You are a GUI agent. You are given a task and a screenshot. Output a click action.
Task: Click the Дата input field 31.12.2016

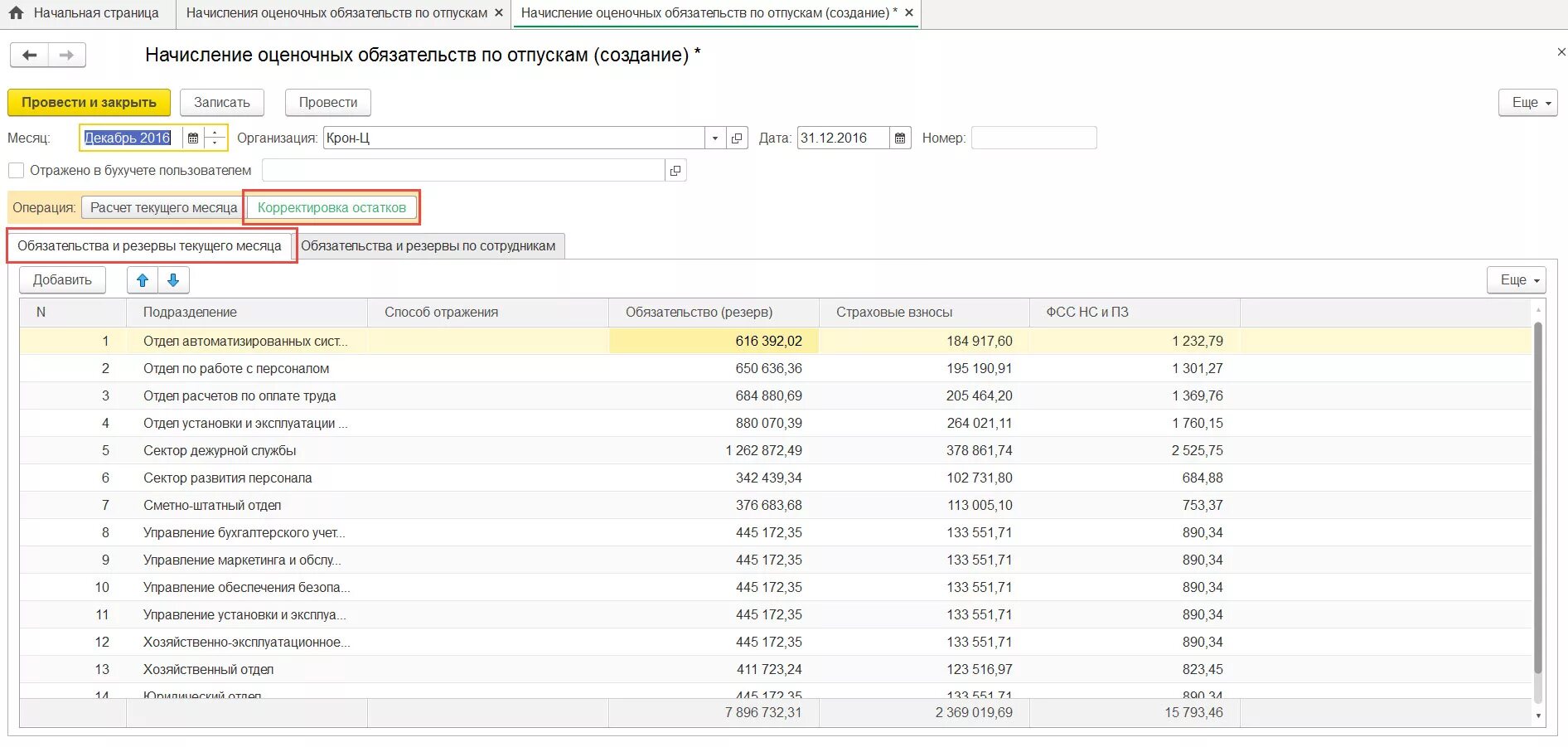[x=844, y=138]
